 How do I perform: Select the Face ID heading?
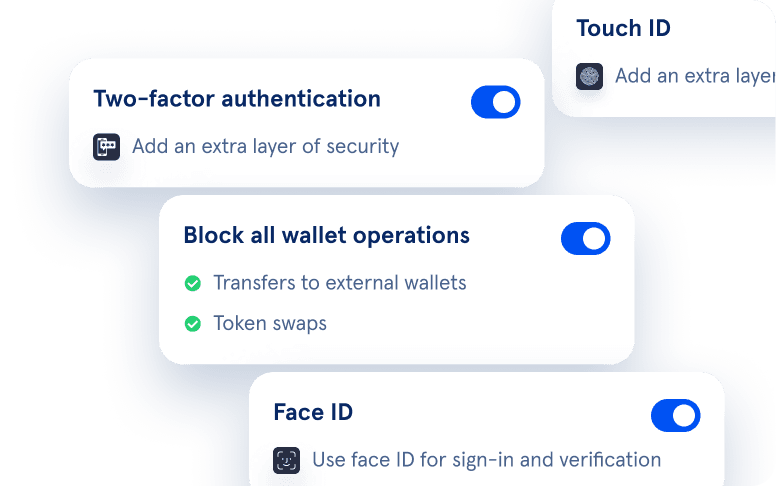tap(313, 412)
